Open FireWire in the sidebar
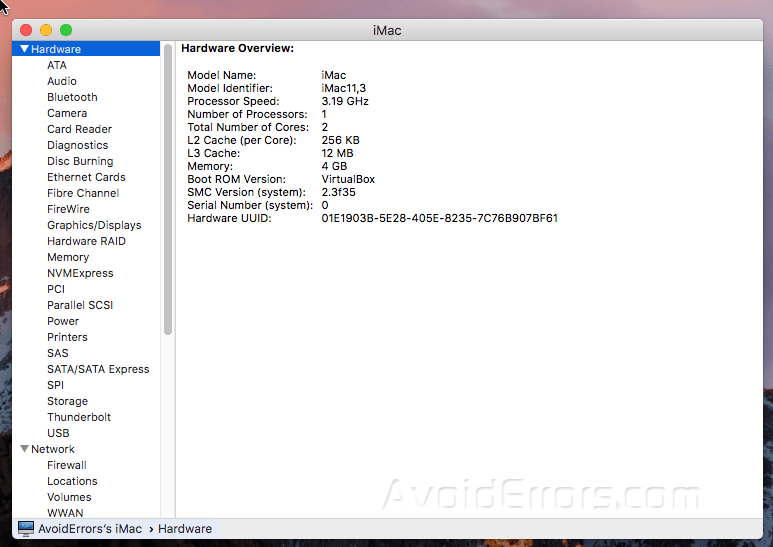773x547 pixels. 68,209
